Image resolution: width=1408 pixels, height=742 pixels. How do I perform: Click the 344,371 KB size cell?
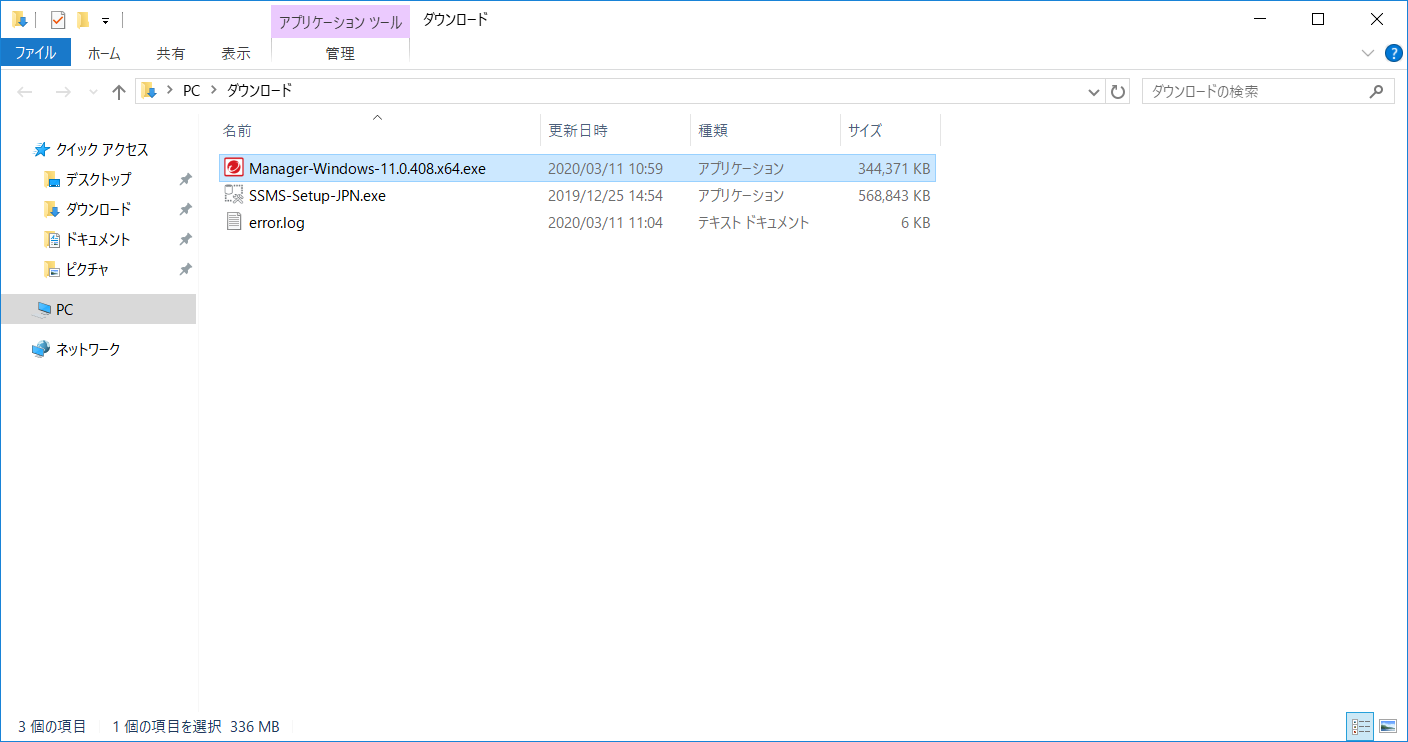[894, 169]
